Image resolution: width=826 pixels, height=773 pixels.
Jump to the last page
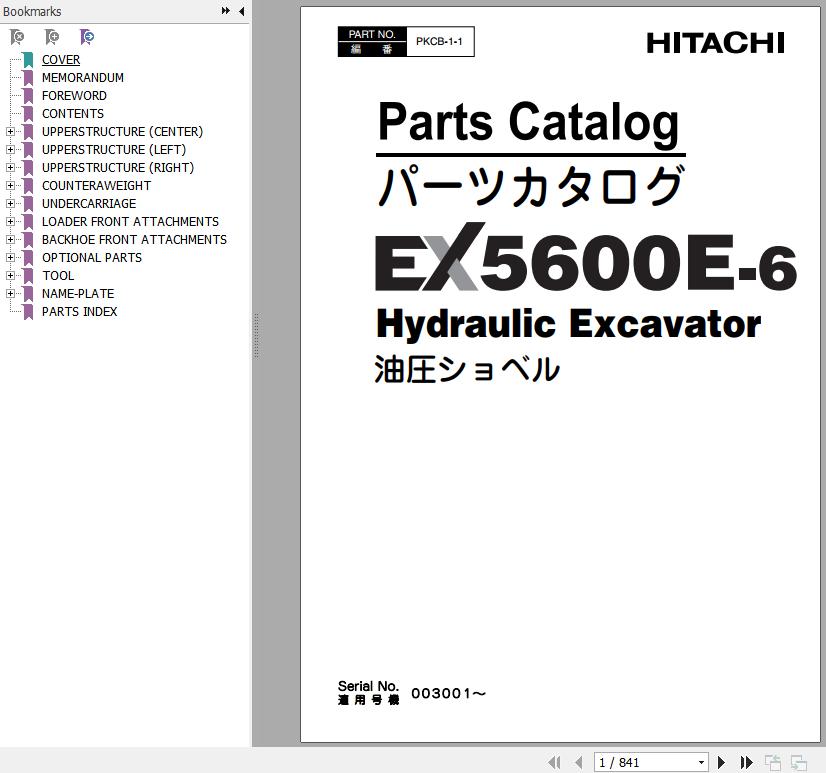click(746, 762)
